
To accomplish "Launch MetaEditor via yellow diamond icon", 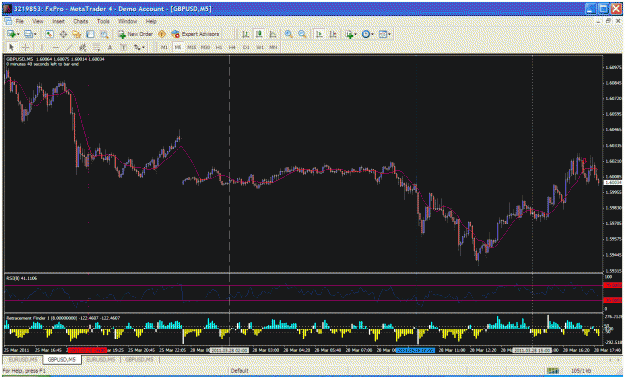I will pos(162,34).
